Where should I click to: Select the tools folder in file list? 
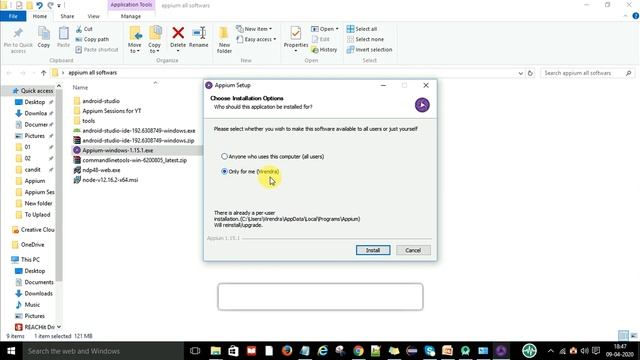click(x=84, y=121)
